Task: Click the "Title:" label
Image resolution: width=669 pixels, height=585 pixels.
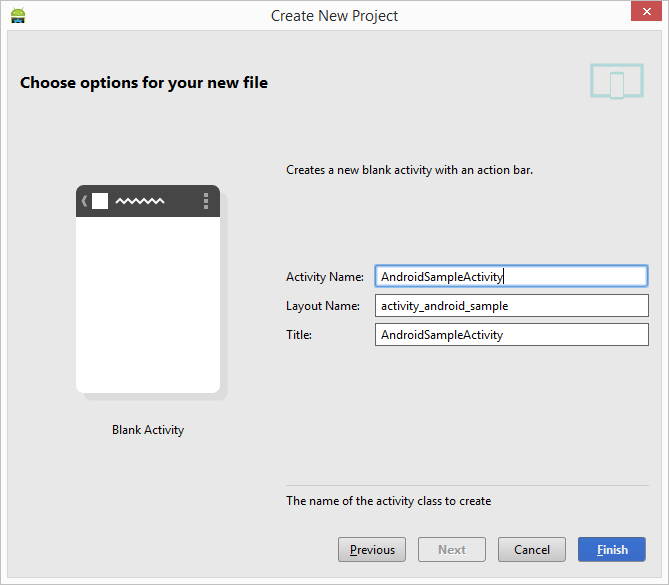Action: [299, 335]
